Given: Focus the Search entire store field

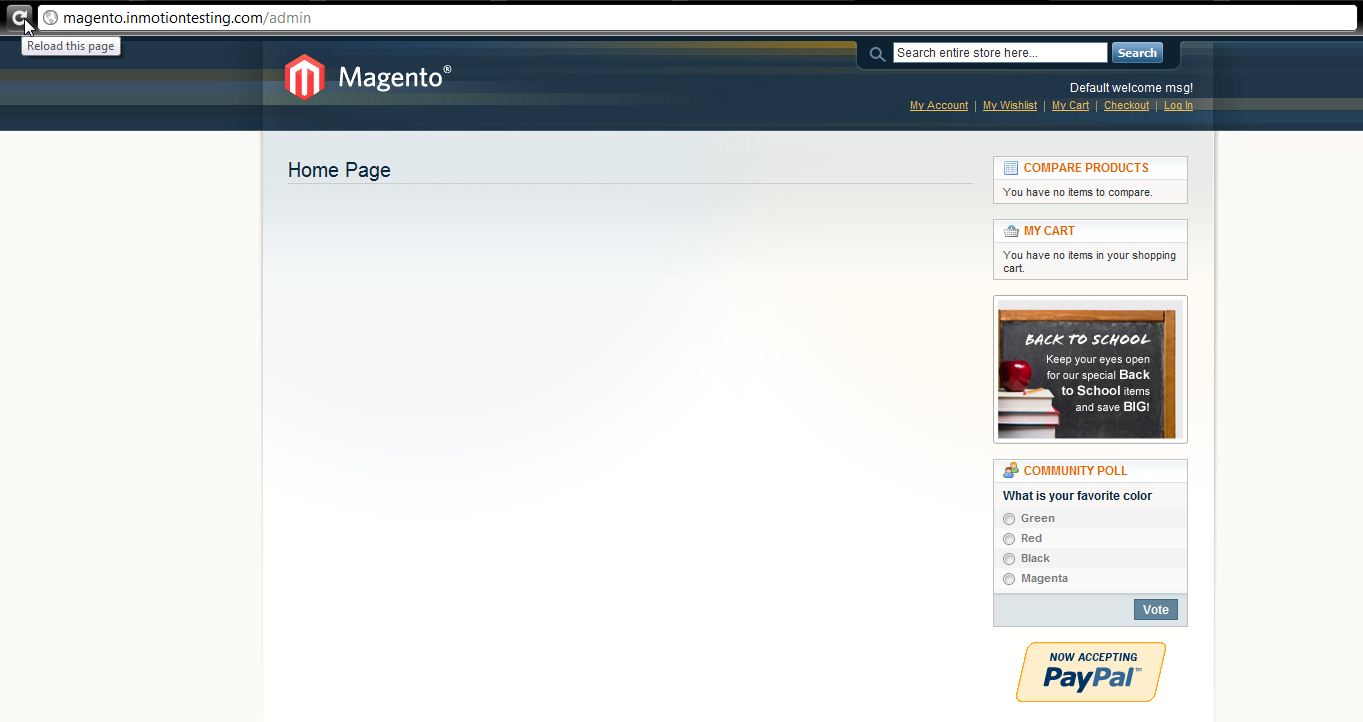Looking at the screenshot, I should click(1000, 53).
